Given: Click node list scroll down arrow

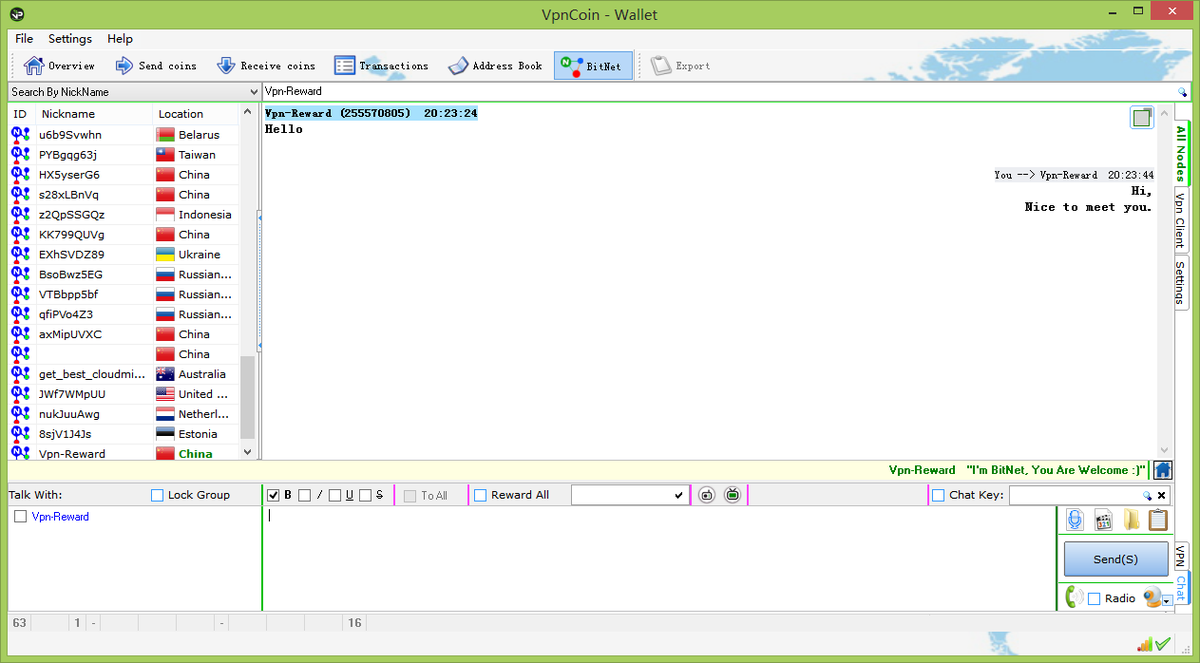Looking at the screenshot, I should 248,452.
